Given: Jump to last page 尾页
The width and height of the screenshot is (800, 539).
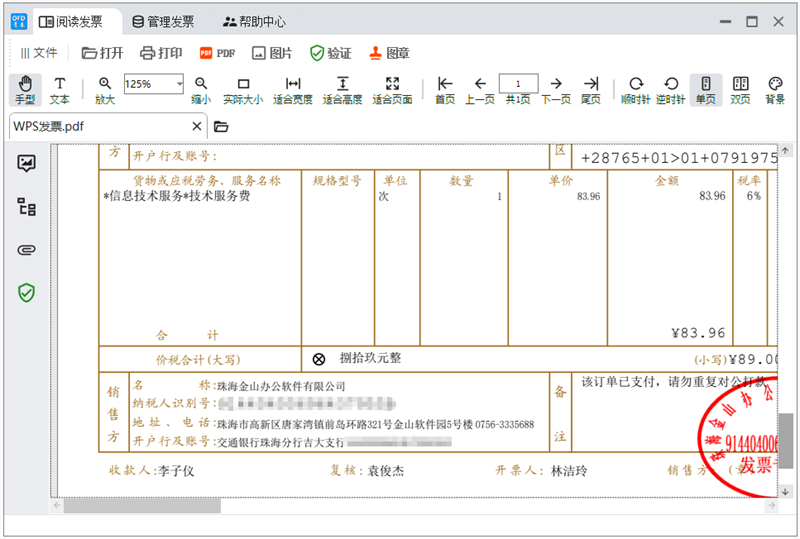Looking at the screenshot, I should click(x=591, y=90).
